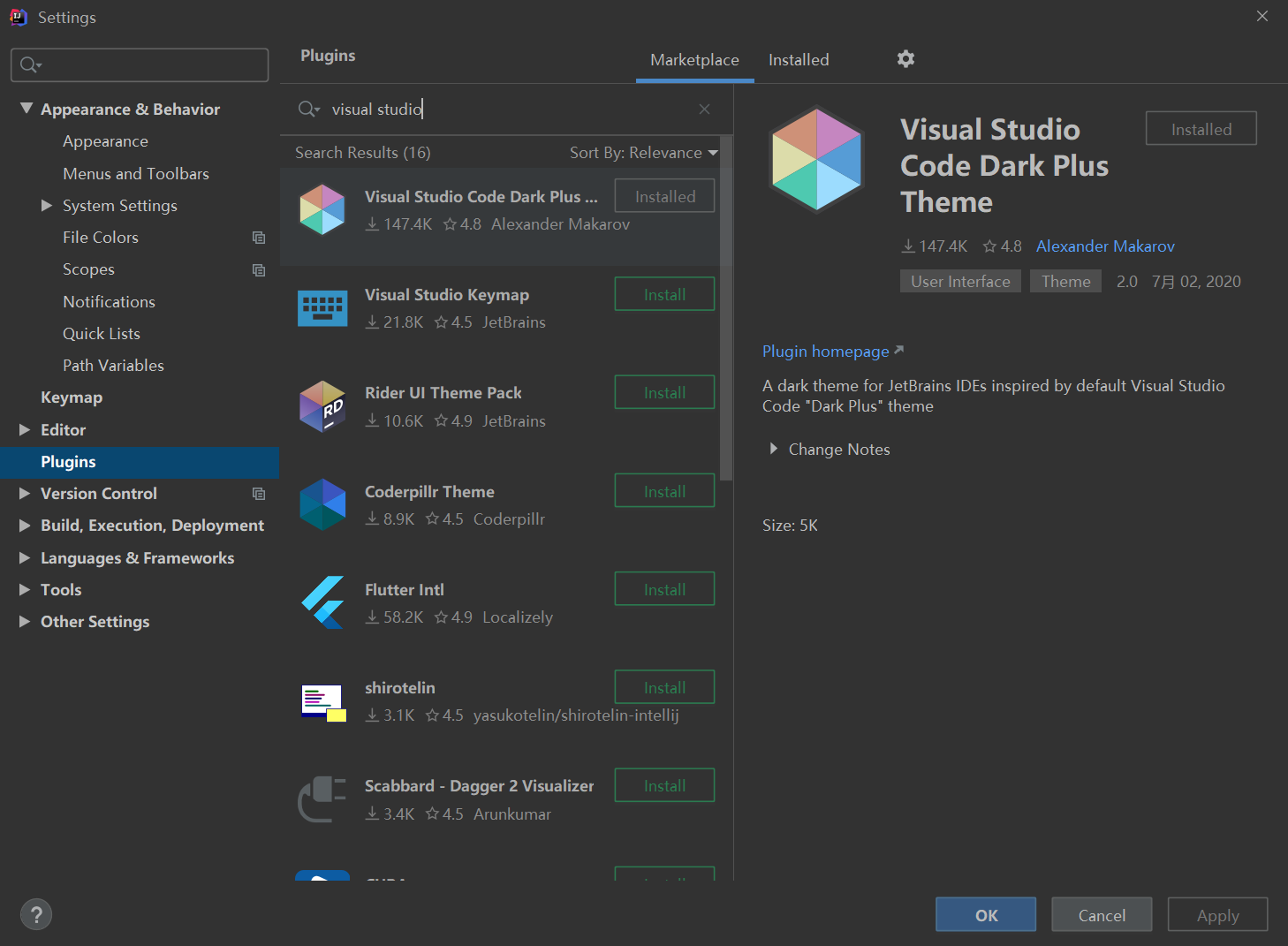Select Appearance in the settings tree

105,141
